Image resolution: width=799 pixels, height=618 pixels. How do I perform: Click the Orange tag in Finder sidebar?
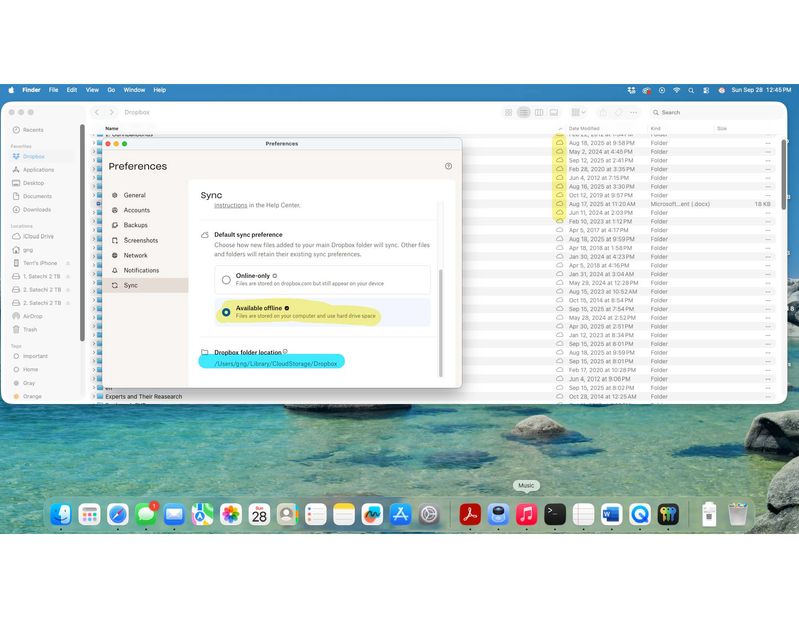click(x=32, y=396)
